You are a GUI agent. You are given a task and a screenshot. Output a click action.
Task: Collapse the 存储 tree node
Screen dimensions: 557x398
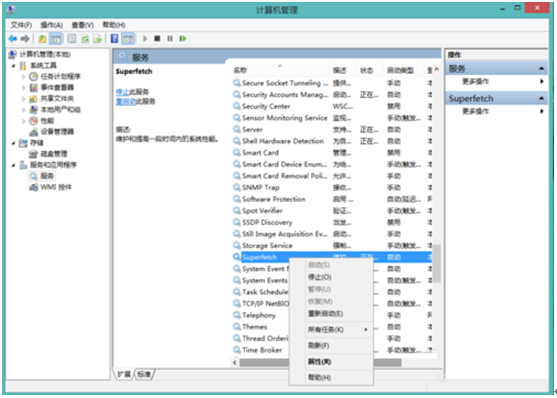pyautogui.click(x=13, y=143)
